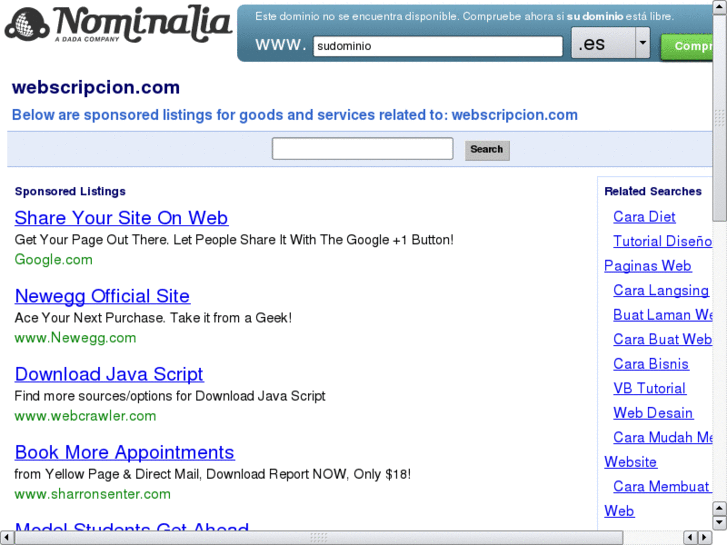727x545 pixels.
Task: Click the vertical scrollbar thumb
Action: 719,117
